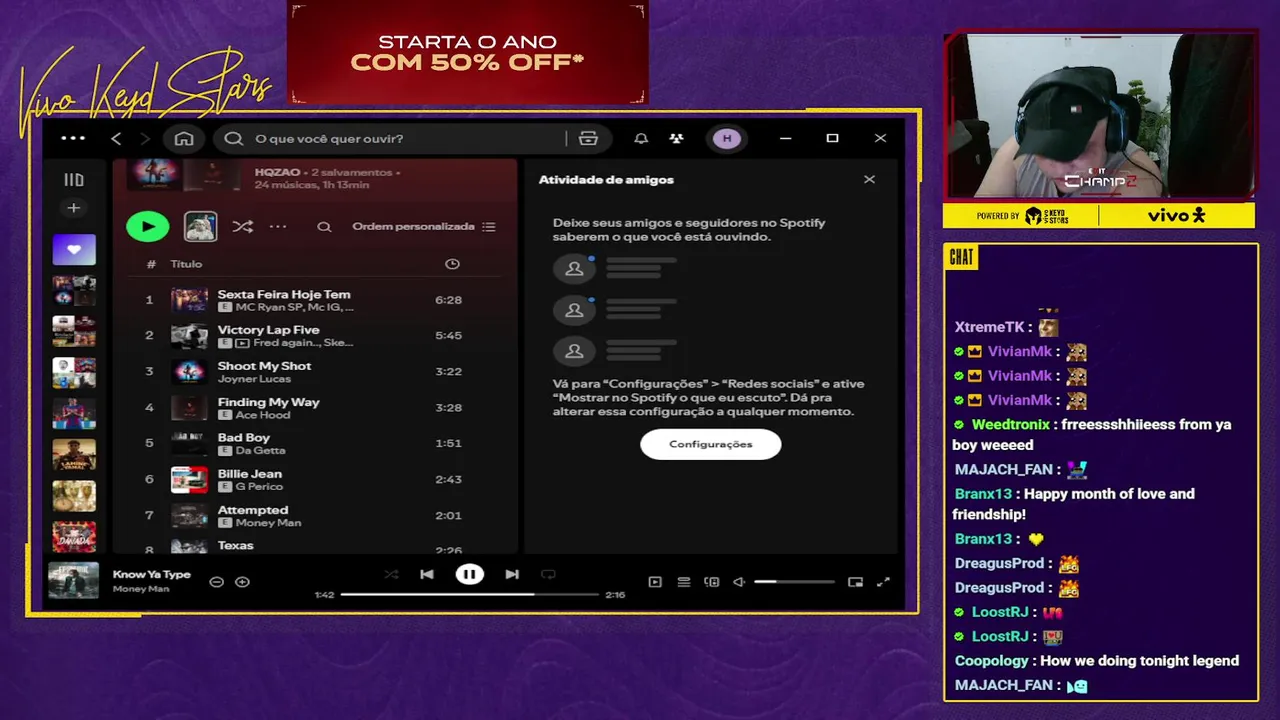The height and width of the screenshot is (720, 1280).
Task: Click the 'Título' column header
Action: (186, 264)
